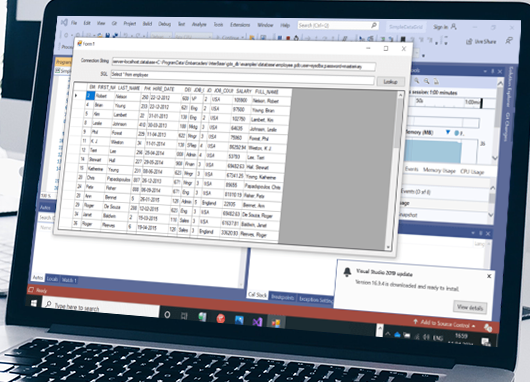Click the SQL query input field
Viewport: 530px width, 382px height.
242,77
